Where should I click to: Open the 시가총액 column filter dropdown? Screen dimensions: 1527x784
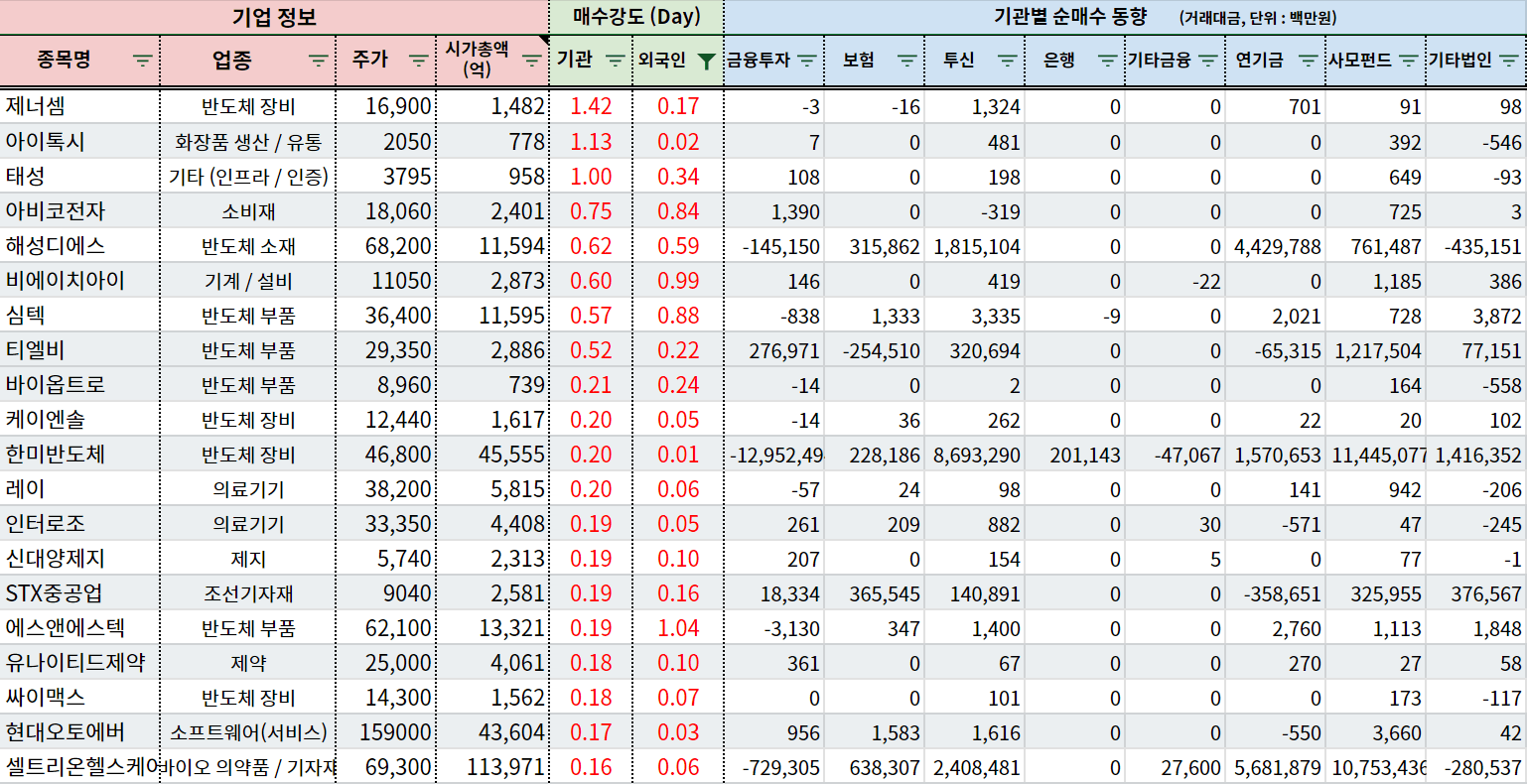[532, 61]
